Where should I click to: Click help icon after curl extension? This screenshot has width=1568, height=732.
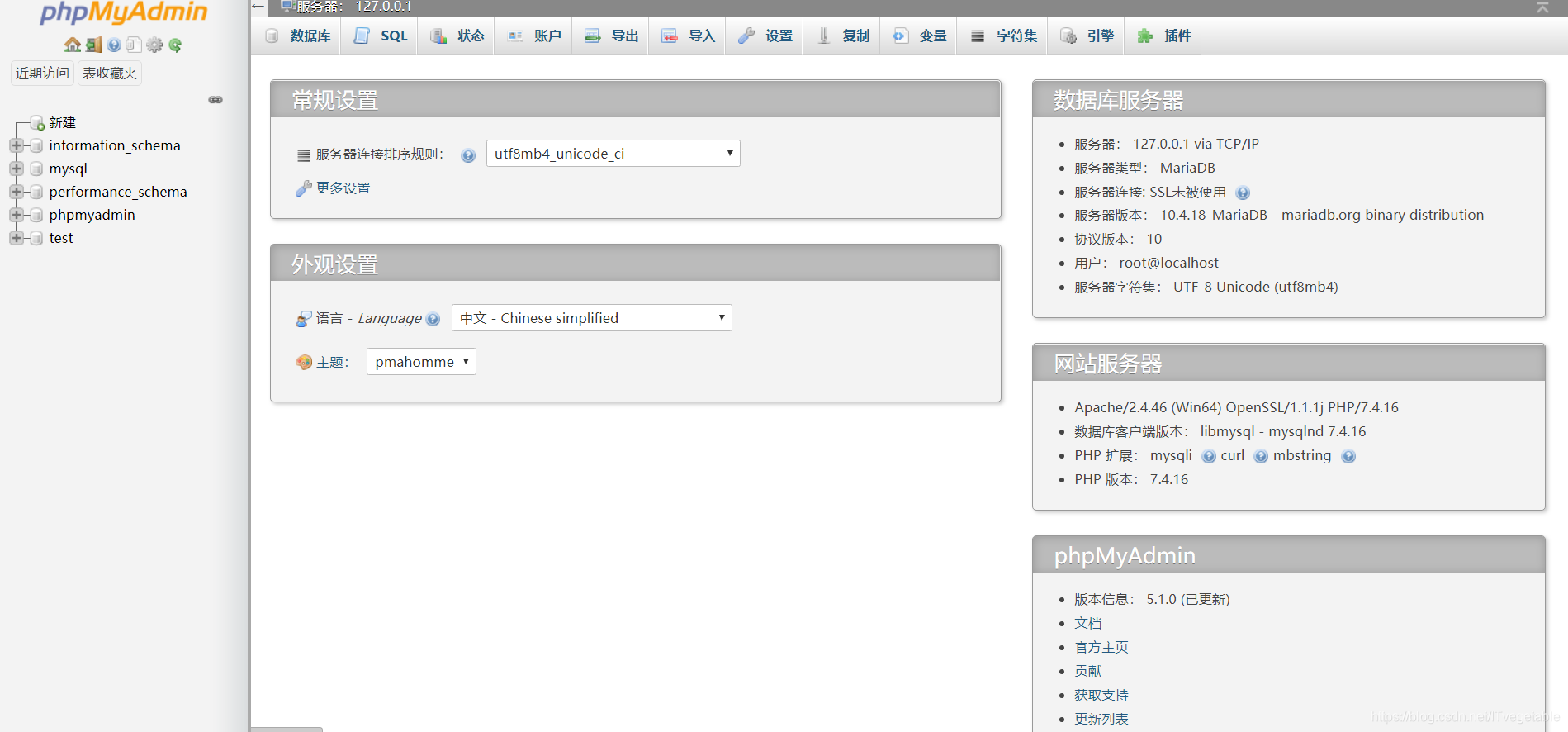pos(1261,457)
